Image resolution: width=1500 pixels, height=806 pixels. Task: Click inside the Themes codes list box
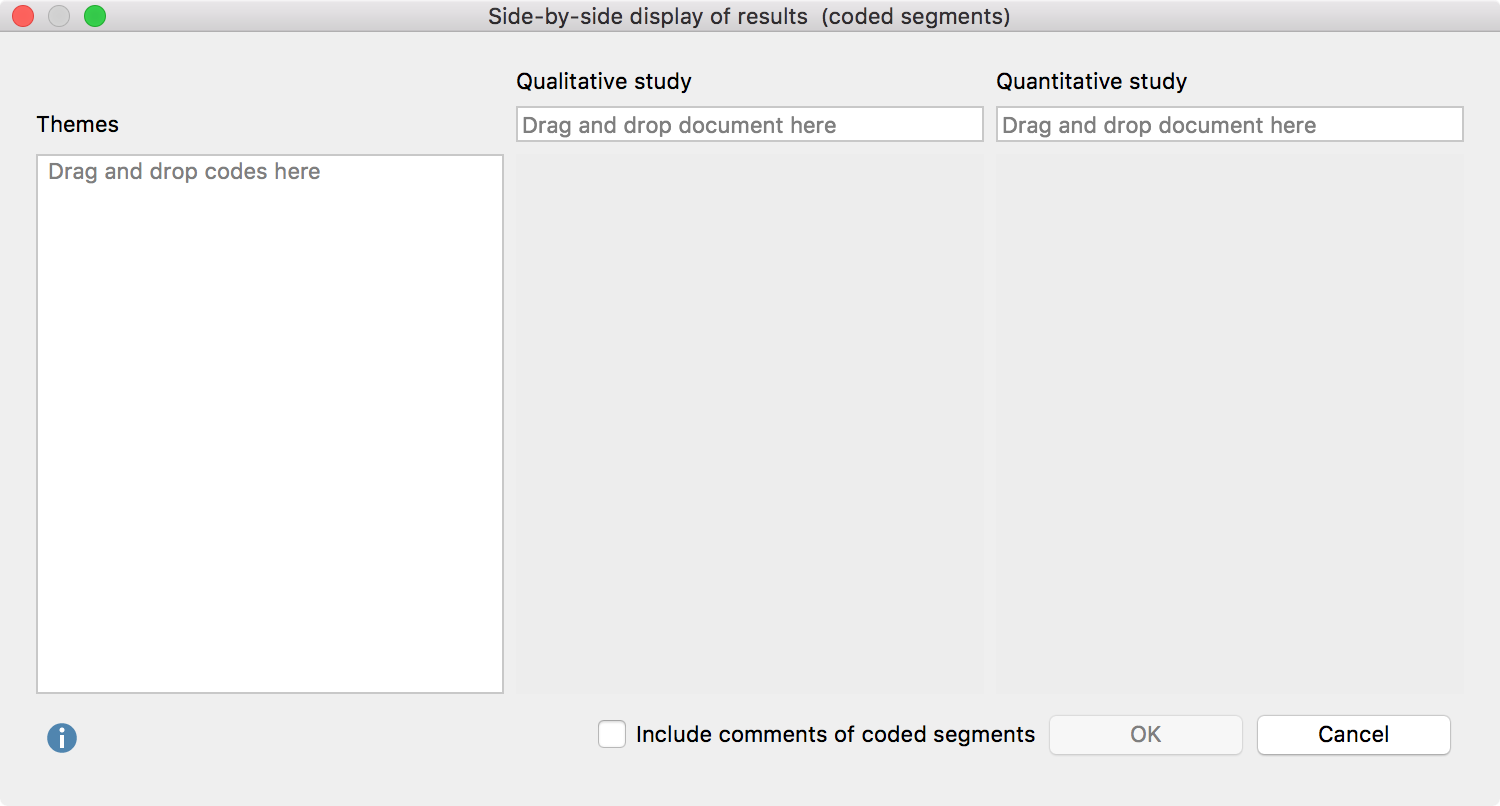270,424
